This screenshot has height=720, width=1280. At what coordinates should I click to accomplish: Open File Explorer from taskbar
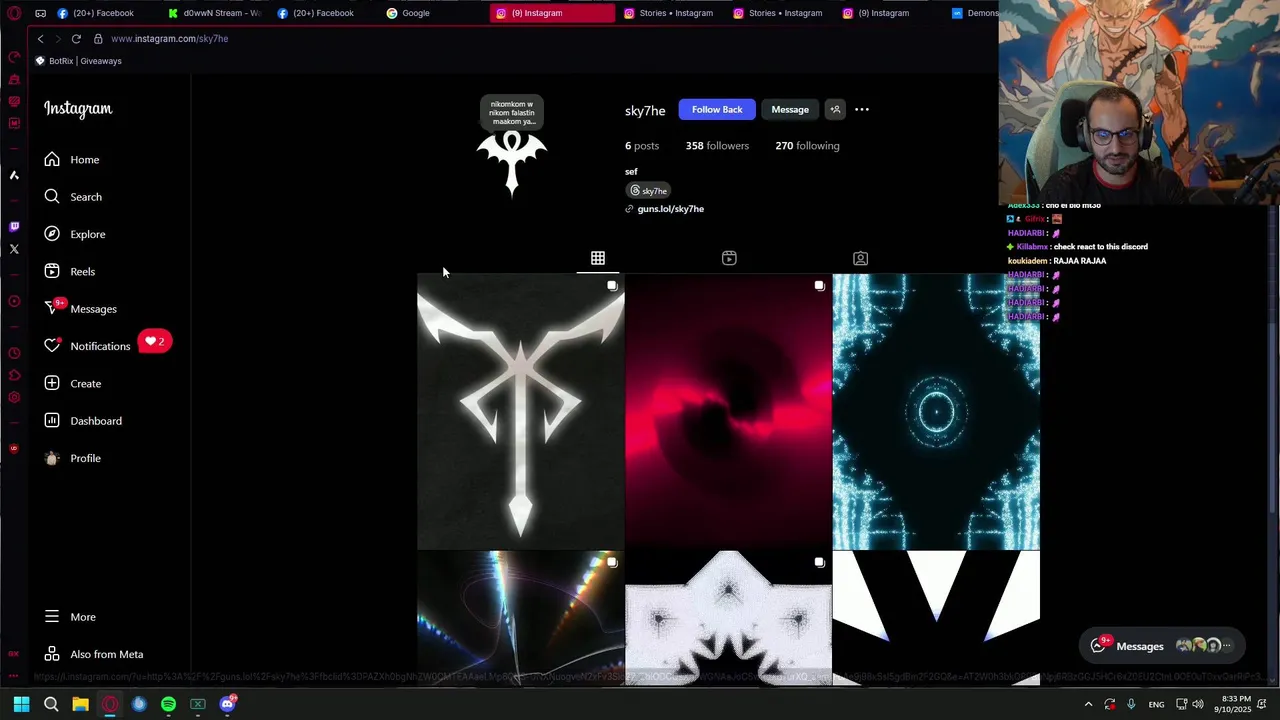[x=80, y=704]
